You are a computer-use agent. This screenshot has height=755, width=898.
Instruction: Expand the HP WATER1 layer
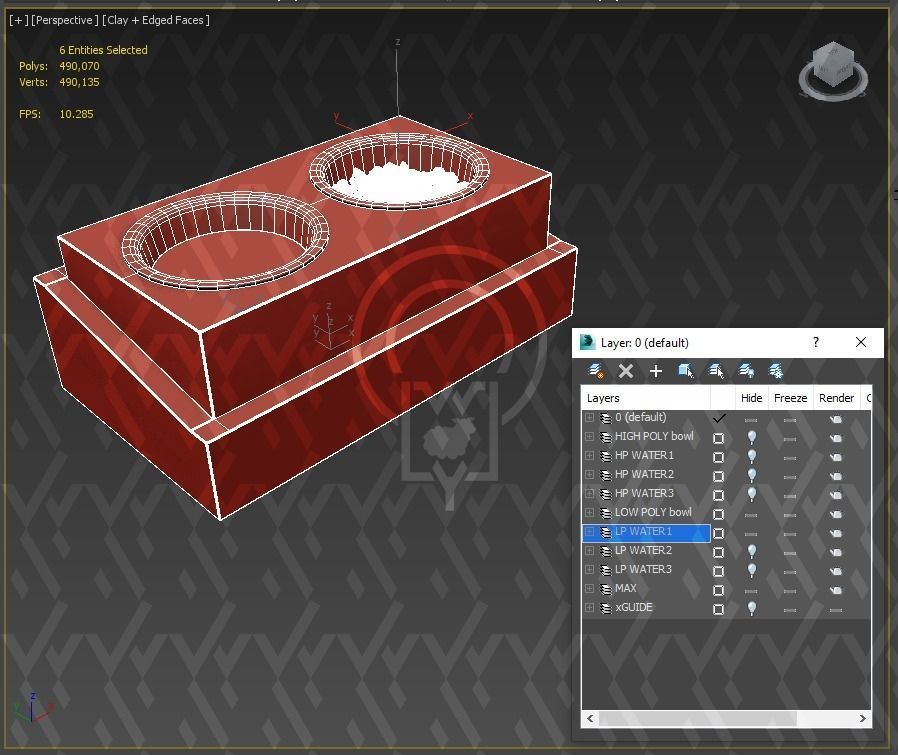tap(589, 456)
